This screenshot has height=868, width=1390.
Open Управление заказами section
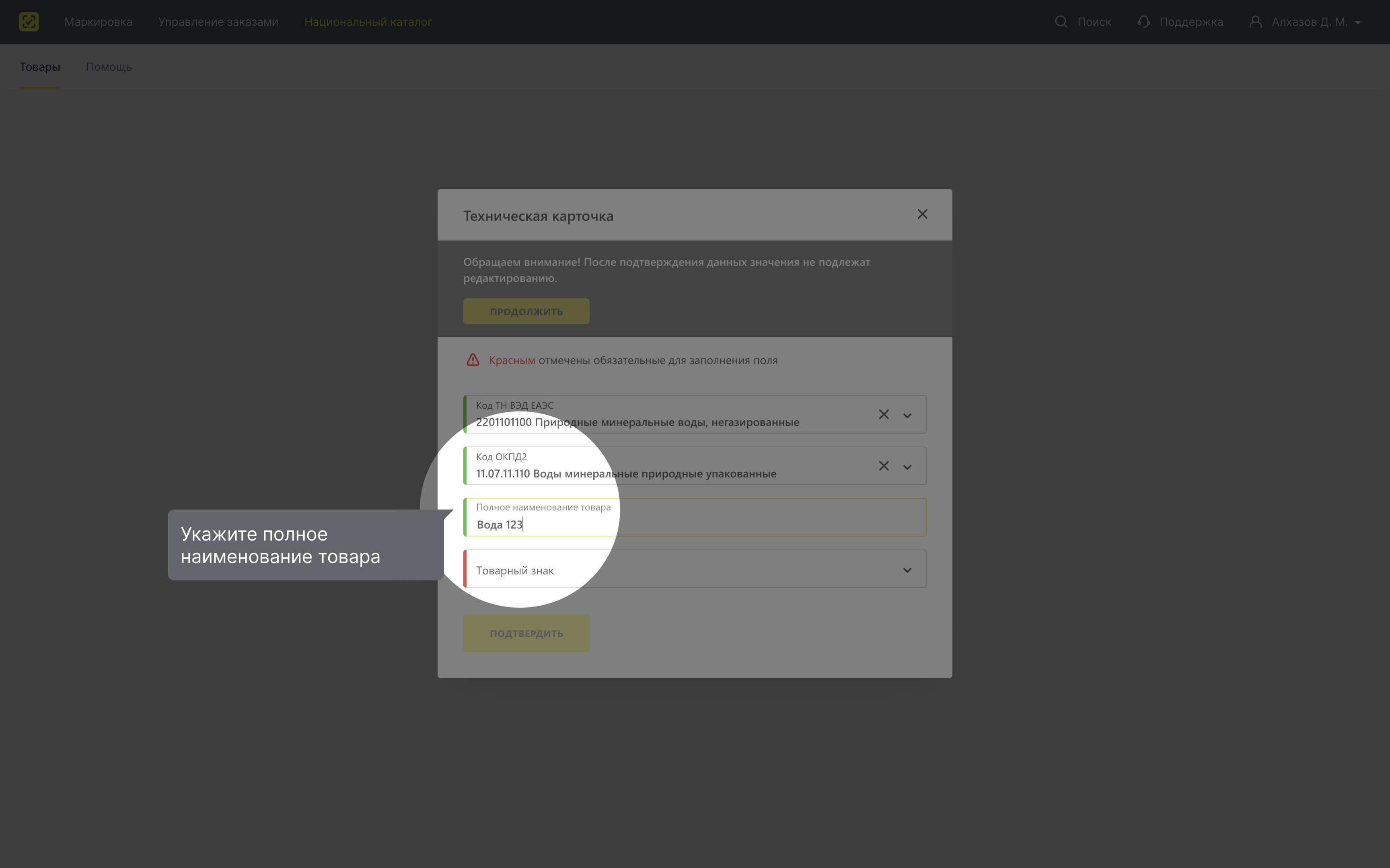coord(218,22)
